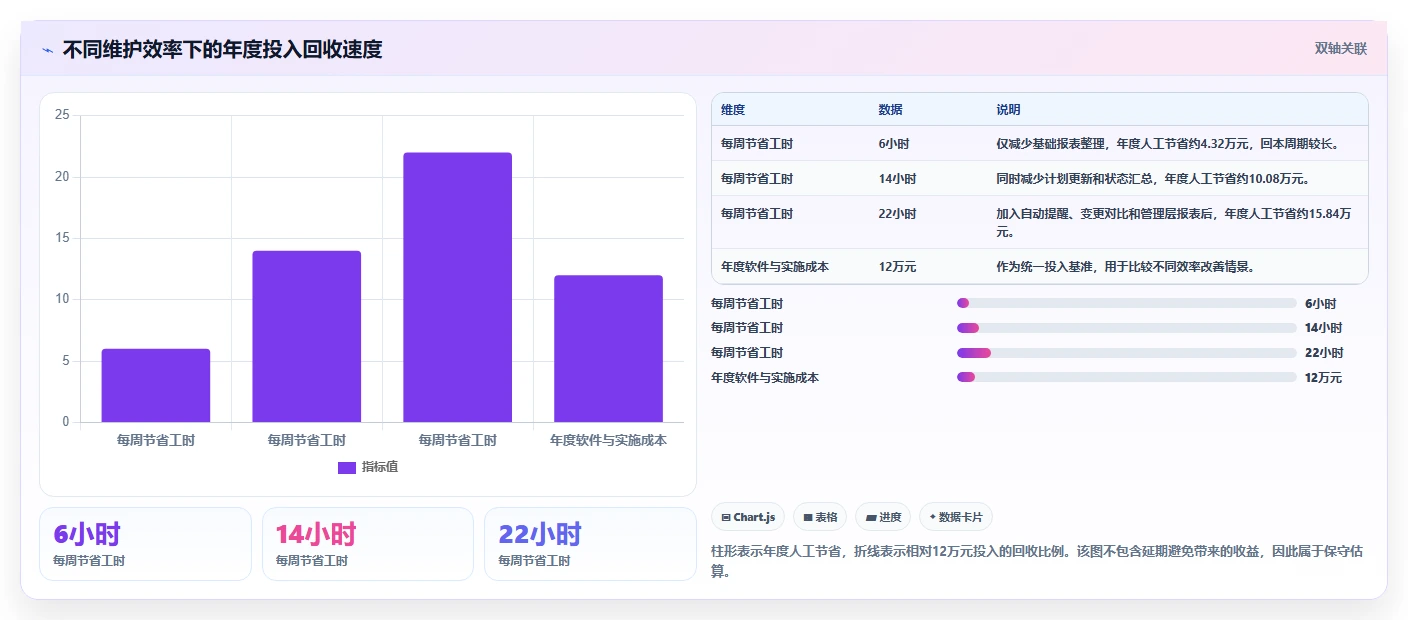Click the card title 不同维护效率下的年度投入回收速度
The image size is (1408, 620).
222,49
